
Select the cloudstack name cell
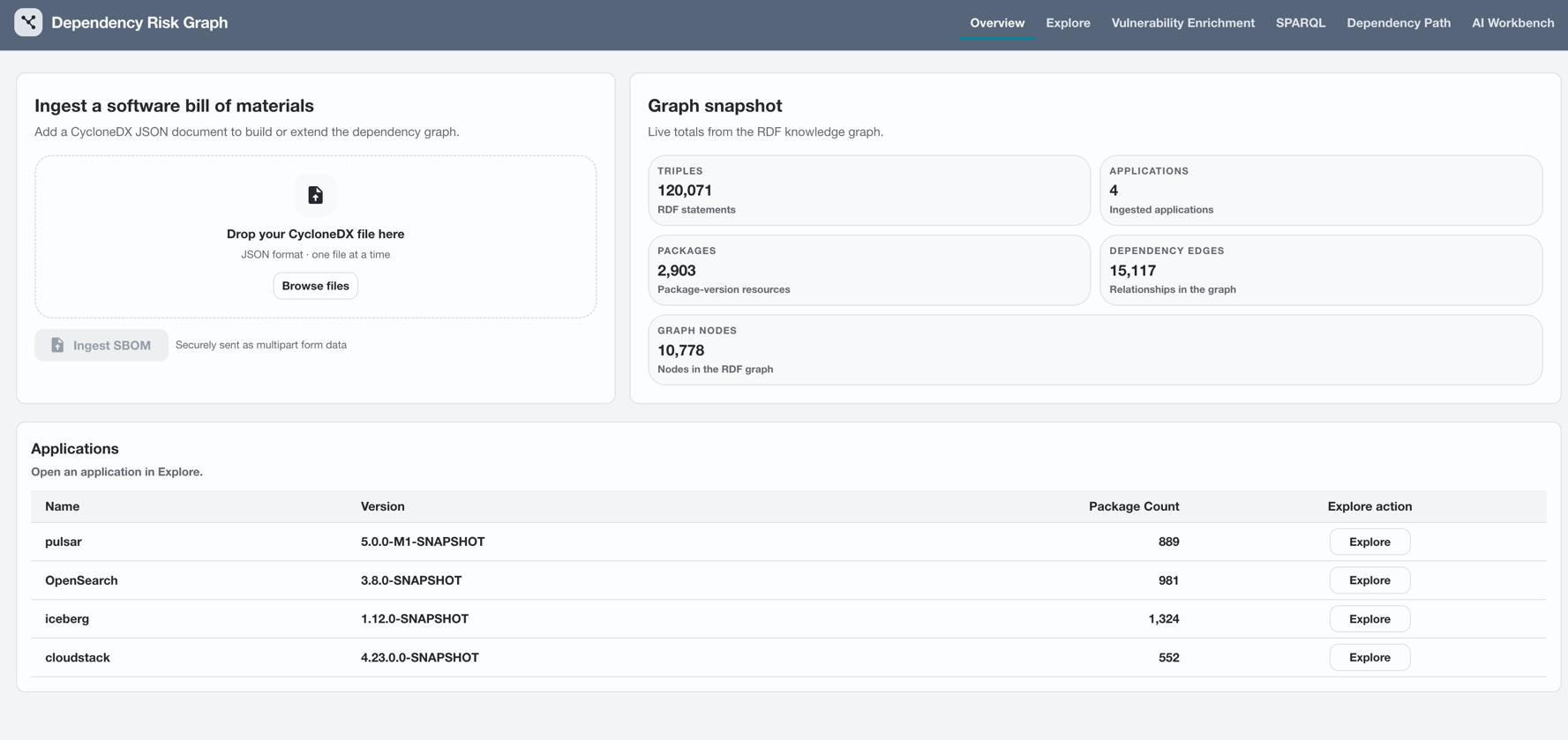(x=78, y=657)
